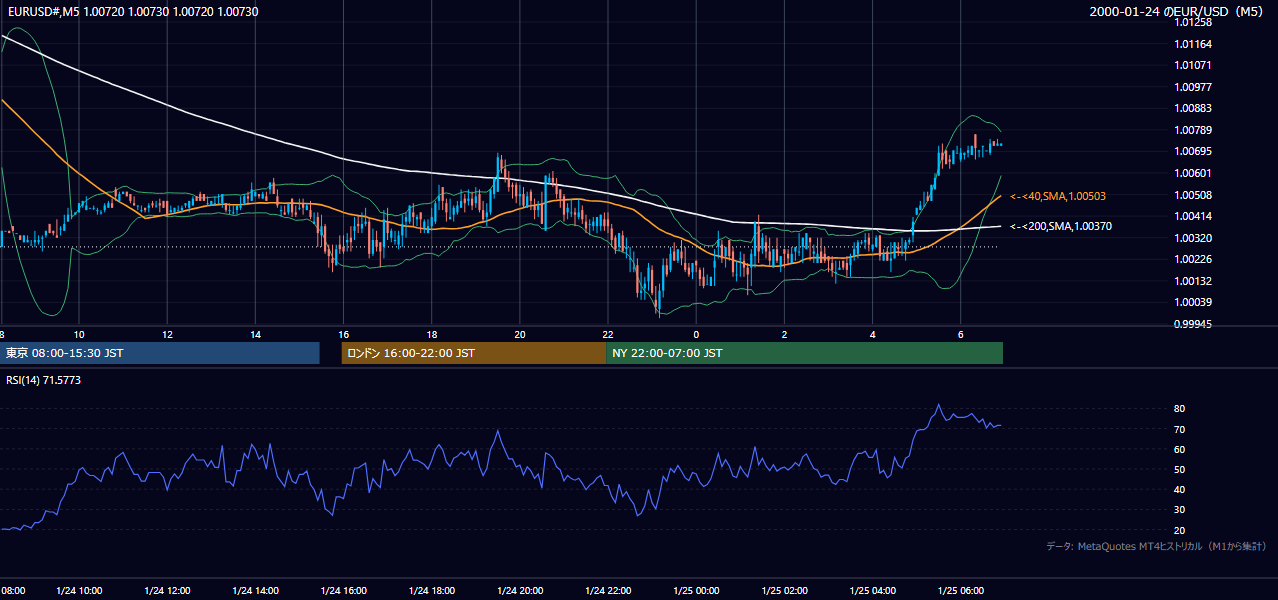
Task: Click price level 1.00132 on axis
Action: (1193, 281)
